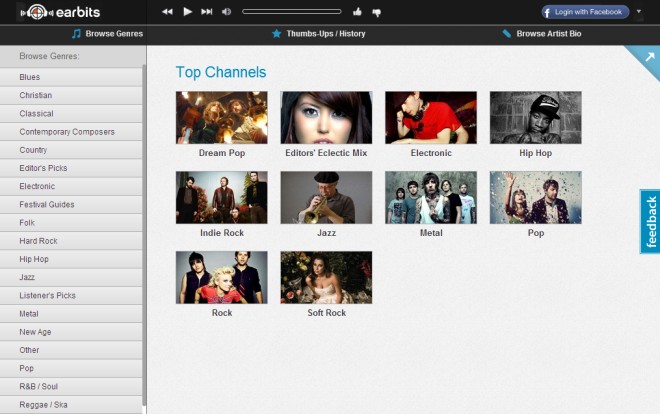Select Christian genre in sidebar
This screenshot has width=660, height=414.
[x=71, y=95]
